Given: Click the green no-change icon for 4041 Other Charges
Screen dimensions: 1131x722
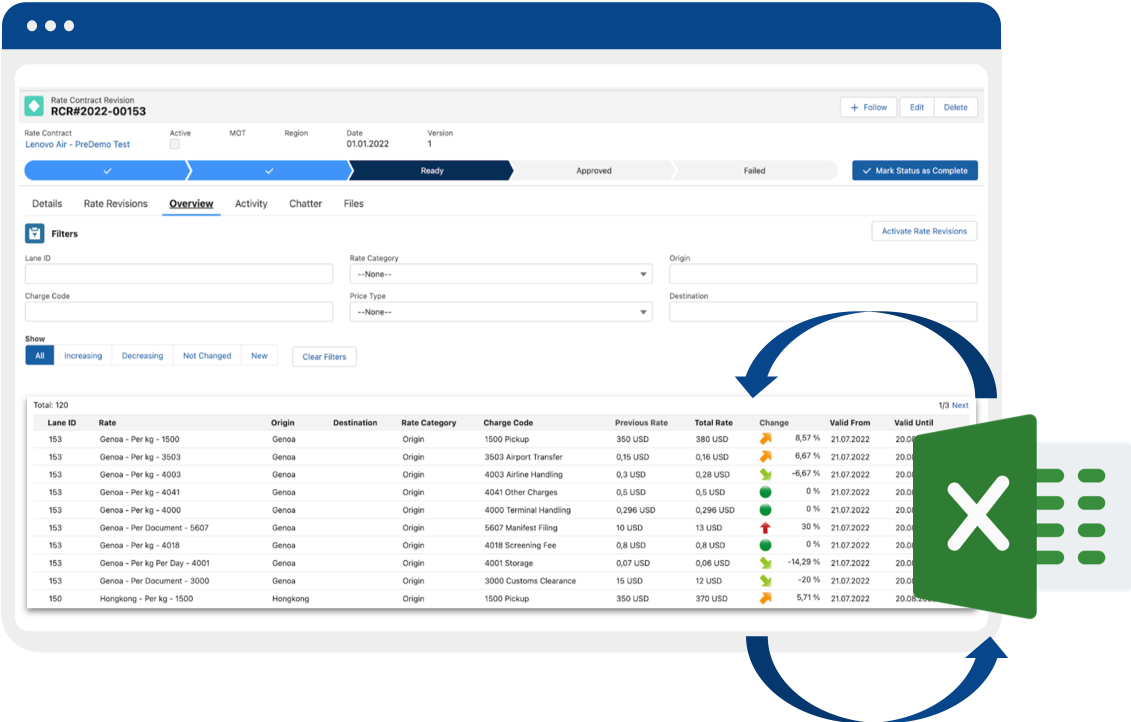Looking at the screenshot, I should click(x=765, y=491).
